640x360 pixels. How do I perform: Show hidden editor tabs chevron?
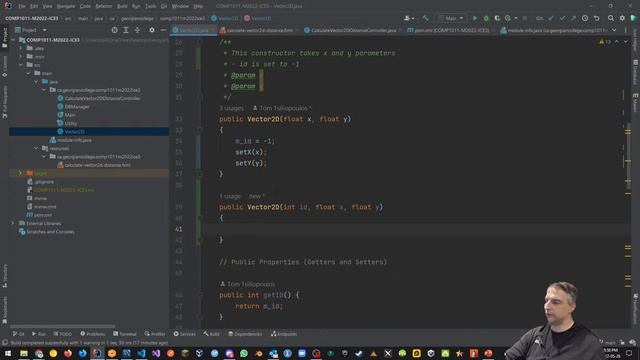pyautogui.click(x=614, y=30)
